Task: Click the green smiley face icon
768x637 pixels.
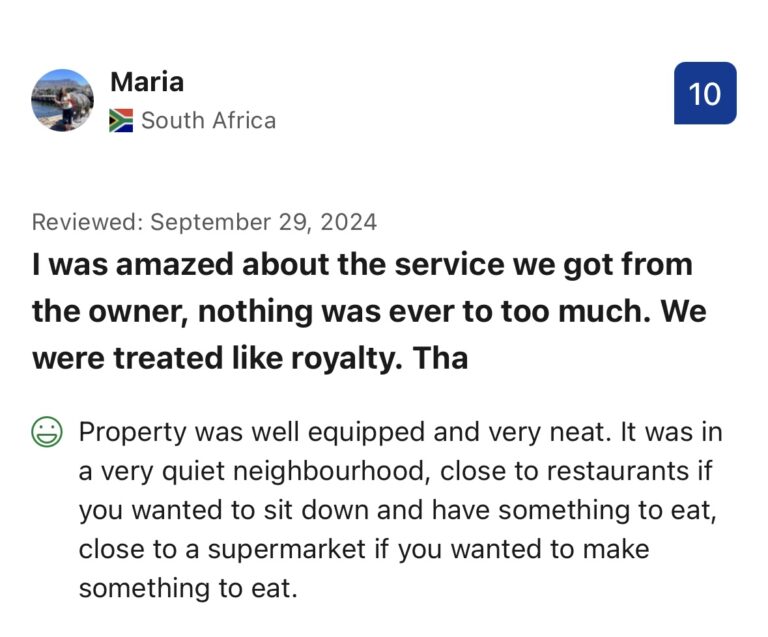Action: click(x=46, y=433)
